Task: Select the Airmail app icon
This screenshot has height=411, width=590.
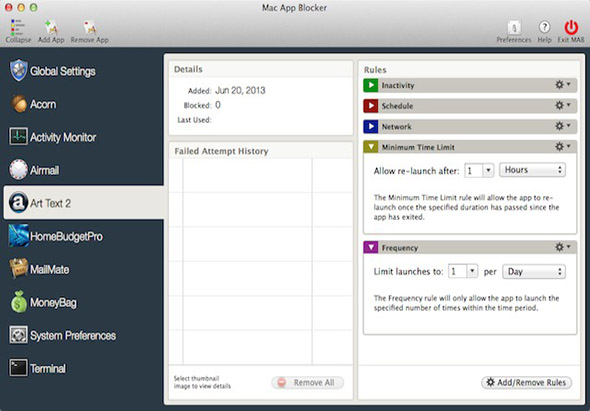Action: 18,169
